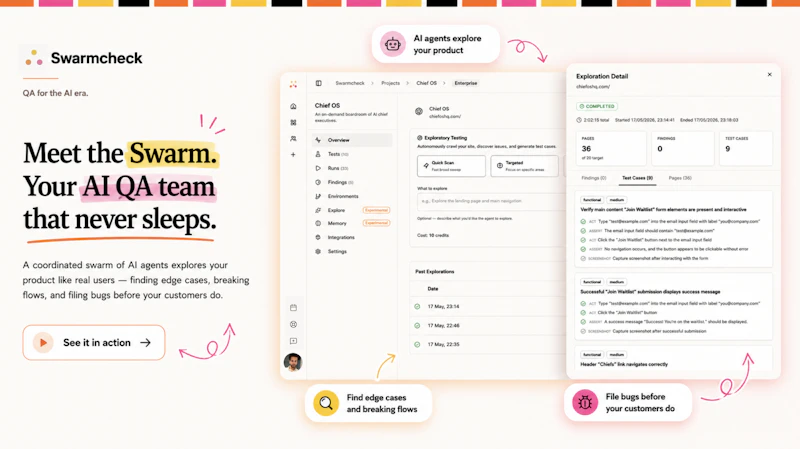Click the chiefoshq.com/ link under Exploration Detail
800x449 pixels.
(593, 87)
